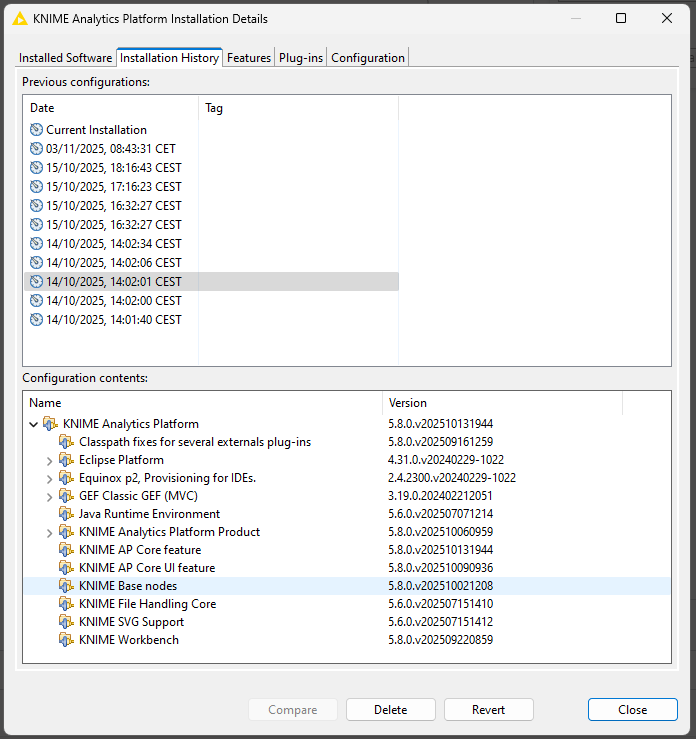Click the KNIME File Handling Core icon

(x=66, y=604)
